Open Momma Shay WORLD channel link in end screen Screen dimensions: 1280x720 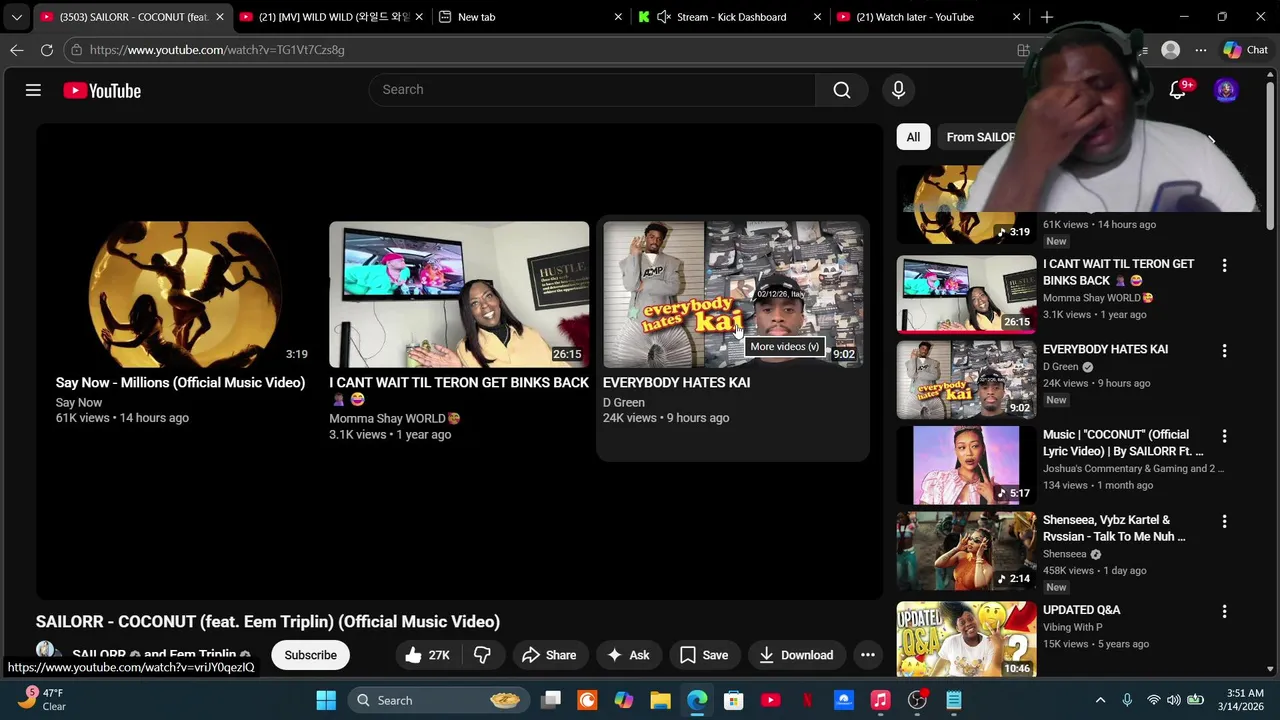pos(395,418)
